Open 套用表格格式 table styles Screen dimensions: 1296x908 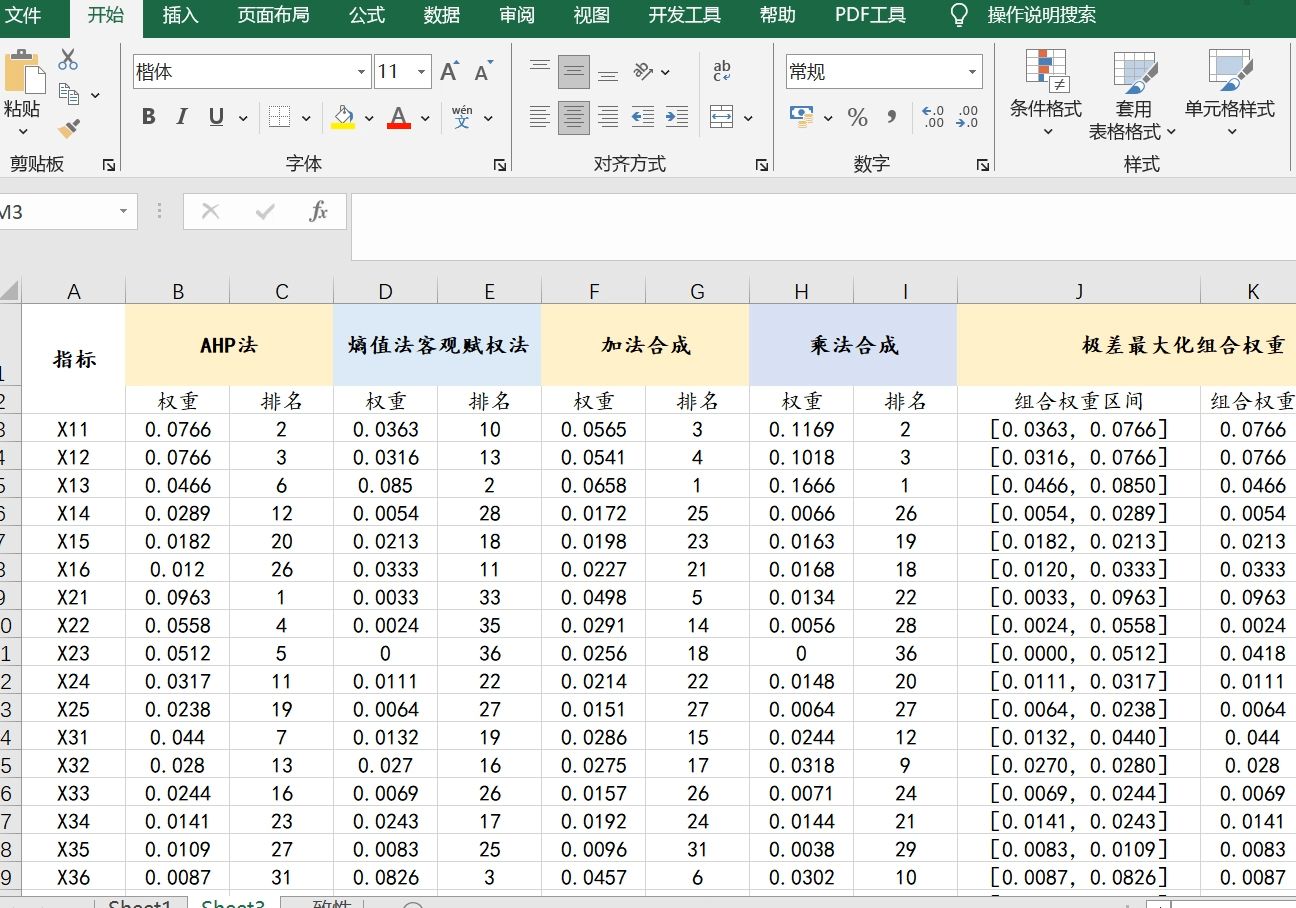[1133, 95]
